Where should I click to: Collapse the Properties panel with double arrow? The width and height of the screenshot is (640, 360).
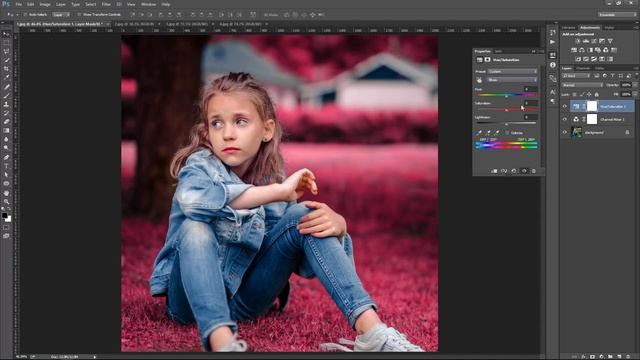pyautogui.click(x=533, y=51)
